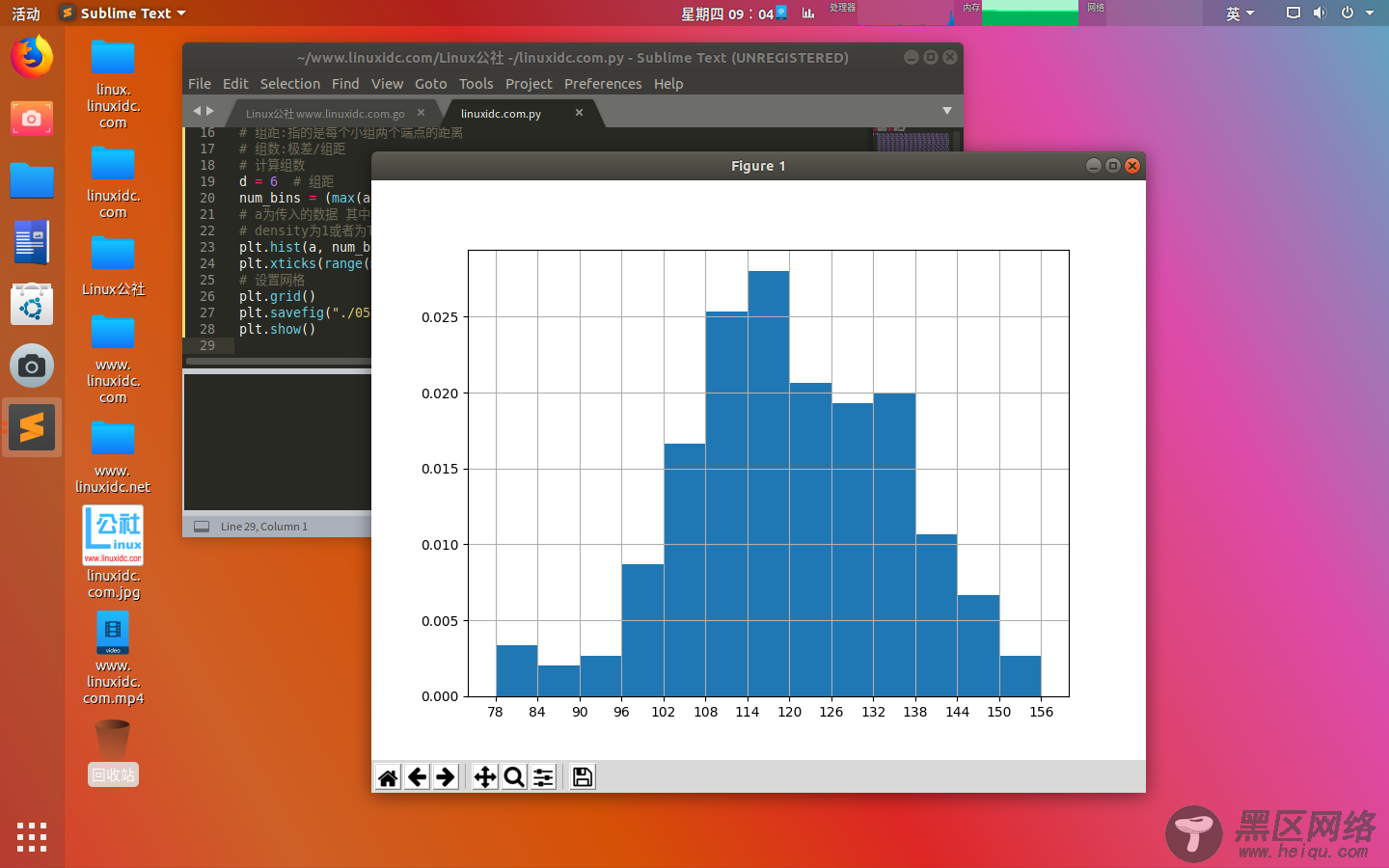Close the www.linuxidc.com.go tab

421,113
